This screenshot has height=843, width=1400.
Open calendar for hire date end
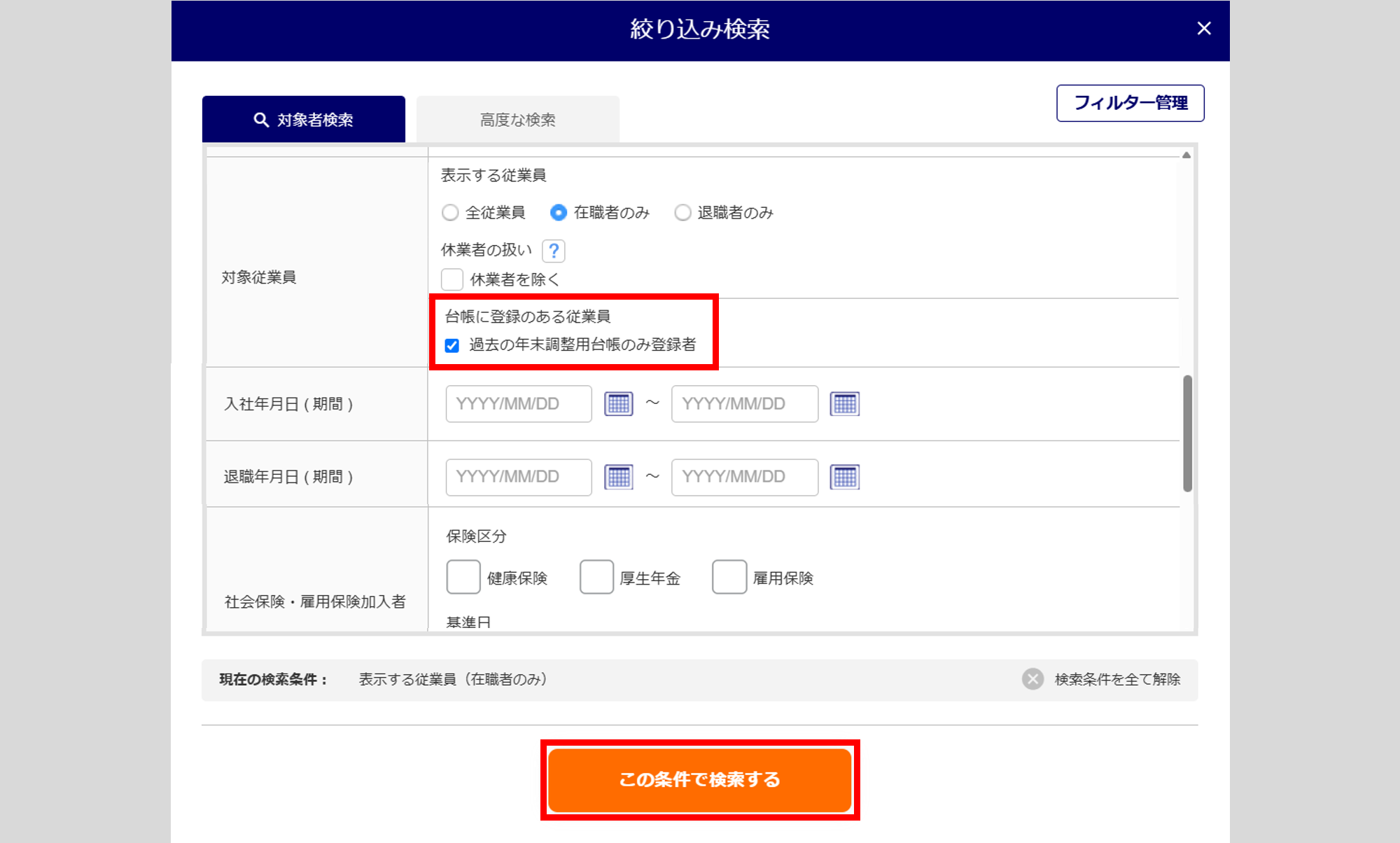click(845, 404)
